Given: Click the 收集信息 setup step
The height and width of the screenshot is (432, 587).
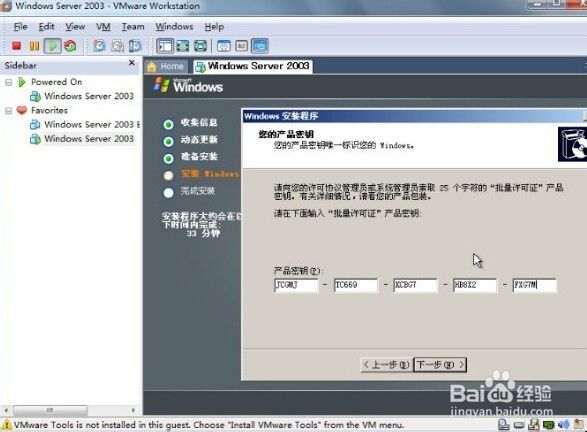Looking at the screenshot, I should click(x=199, y=122).
